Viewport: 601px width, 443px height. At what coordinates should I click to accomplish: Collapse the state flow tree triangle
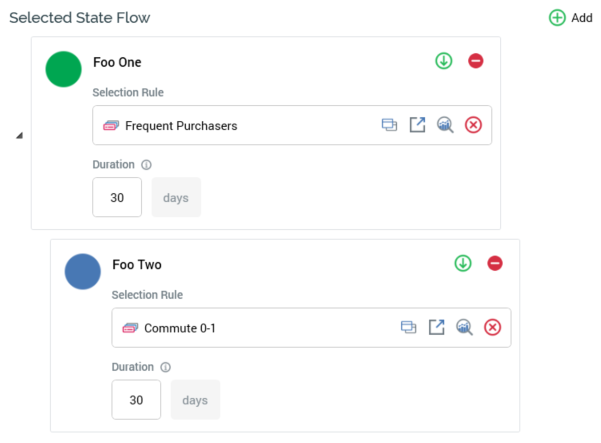coord(20,136)
